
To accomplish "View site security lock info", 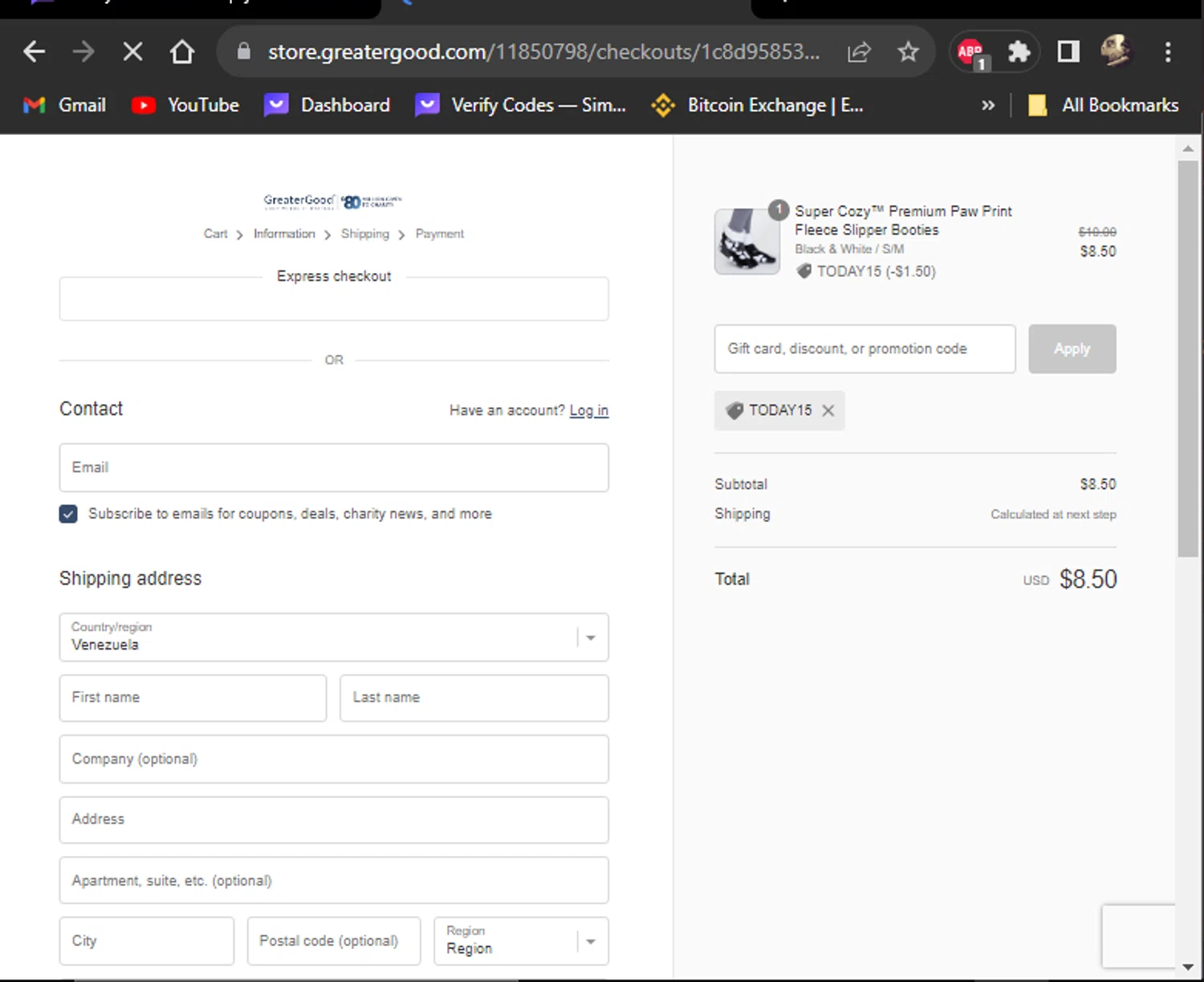I will [x=244, y=51].
